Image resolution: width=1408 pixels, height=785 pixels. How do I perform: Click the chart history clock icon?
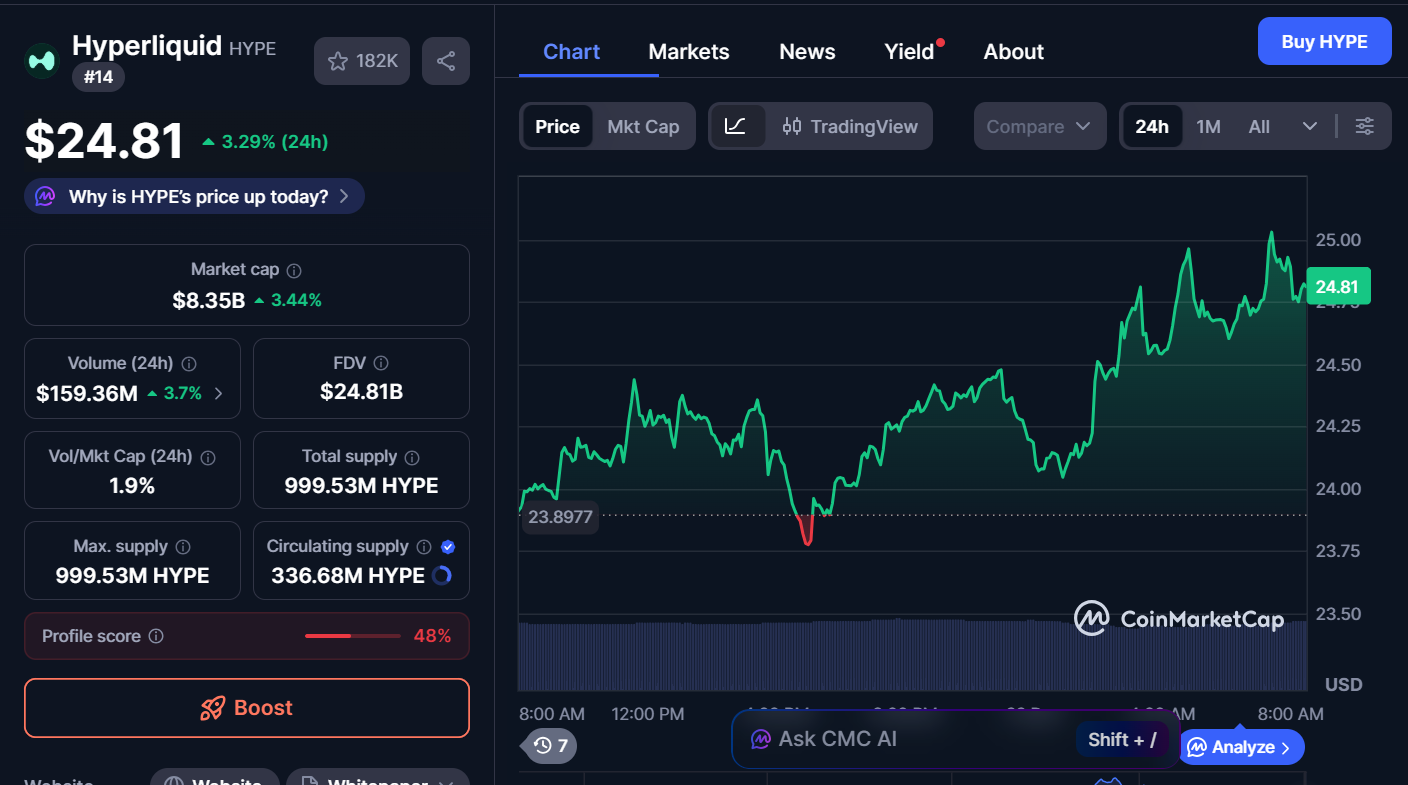pos(541,745)
